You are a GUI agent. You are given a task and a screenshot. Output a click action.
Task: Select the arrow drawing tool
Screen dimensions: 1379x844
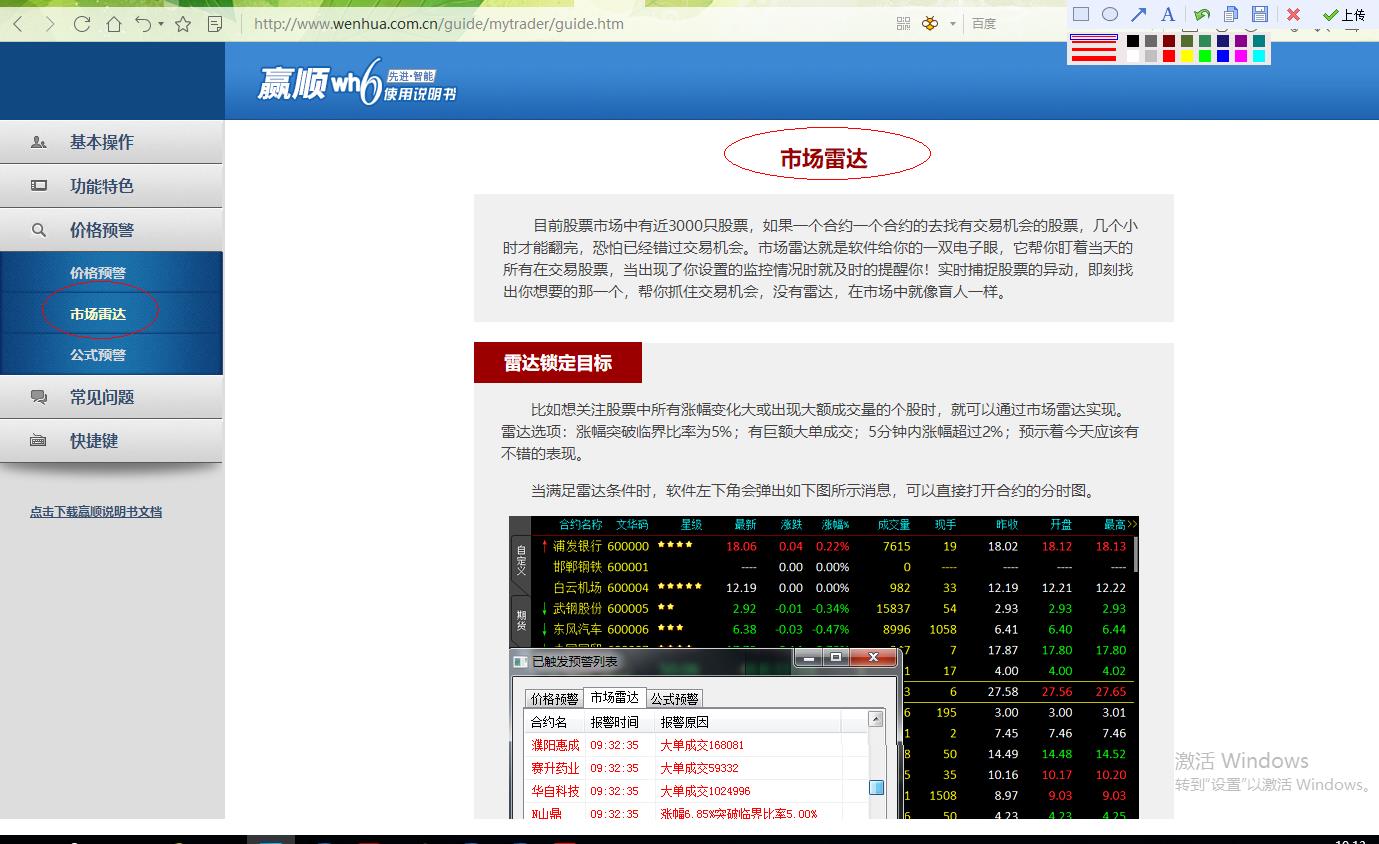[x=1139, y=14]
